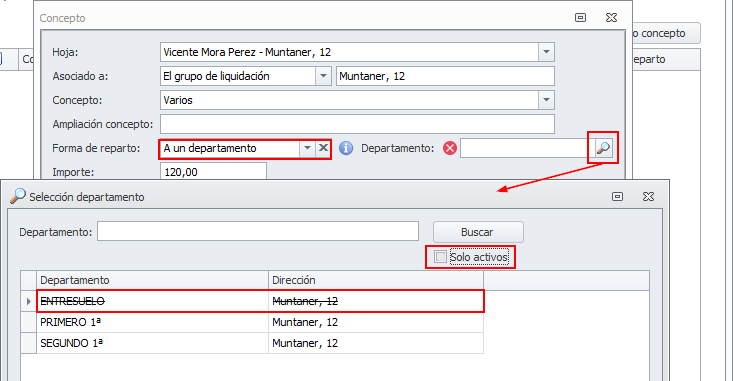Sort by the Departamento column header

click(x=152, y=280)
